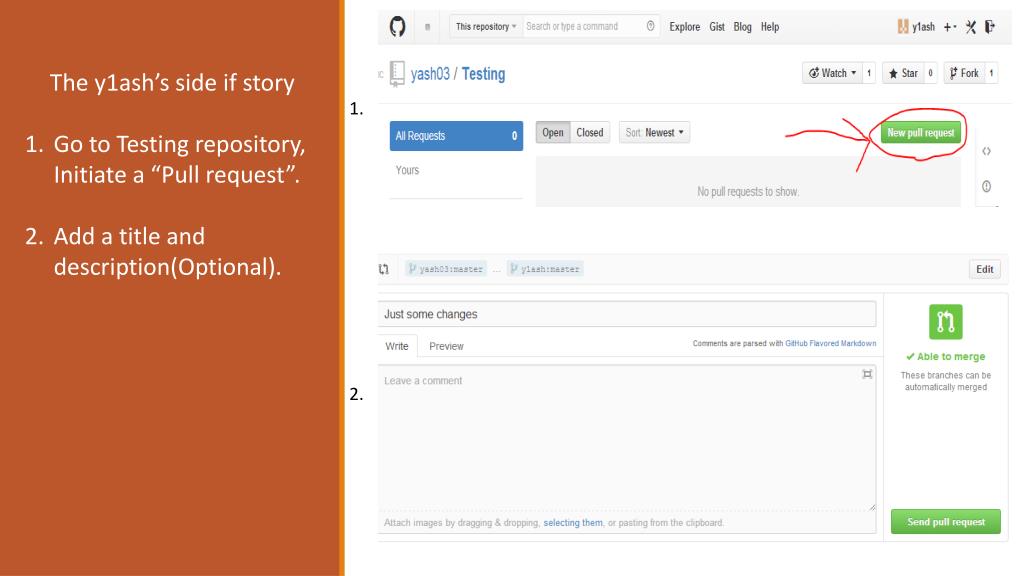
Task: Select the y1ash:master head branch label
Action: click(545, 269)
